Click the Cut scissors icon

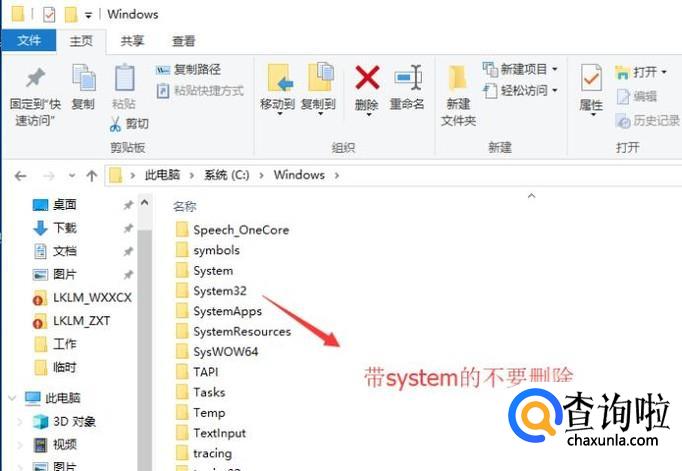[x=115, y=124]
